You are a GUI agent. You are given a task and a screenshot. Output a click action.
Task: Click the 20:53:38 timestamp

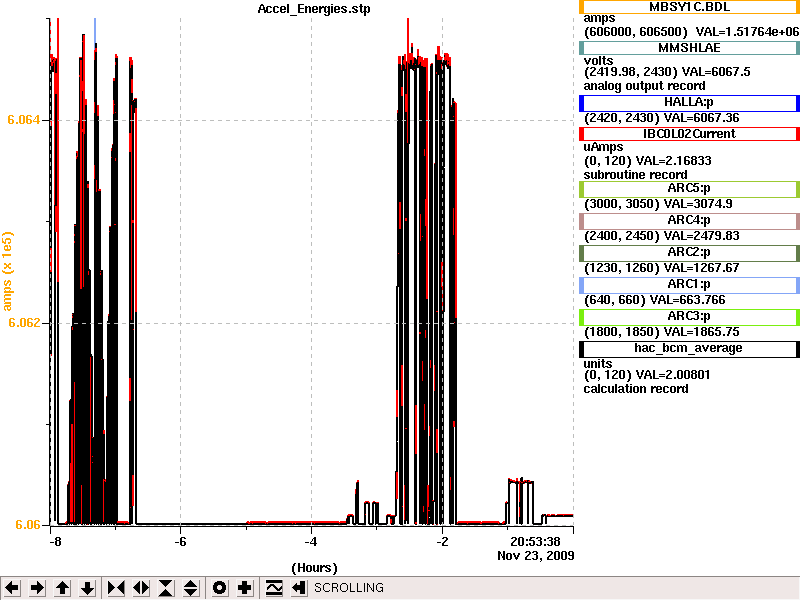tap(535, 541)
